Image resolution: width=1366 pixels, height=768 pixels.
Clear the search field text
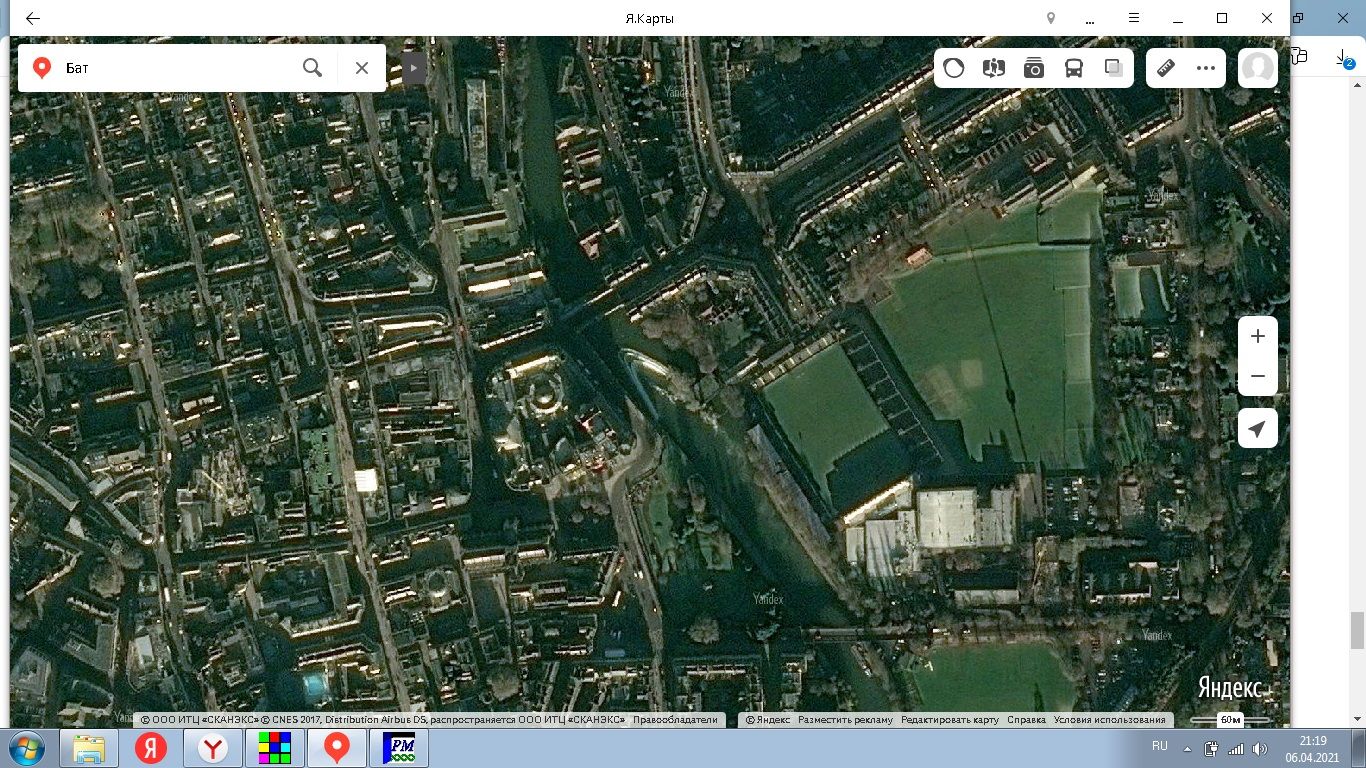click(362, 68)
